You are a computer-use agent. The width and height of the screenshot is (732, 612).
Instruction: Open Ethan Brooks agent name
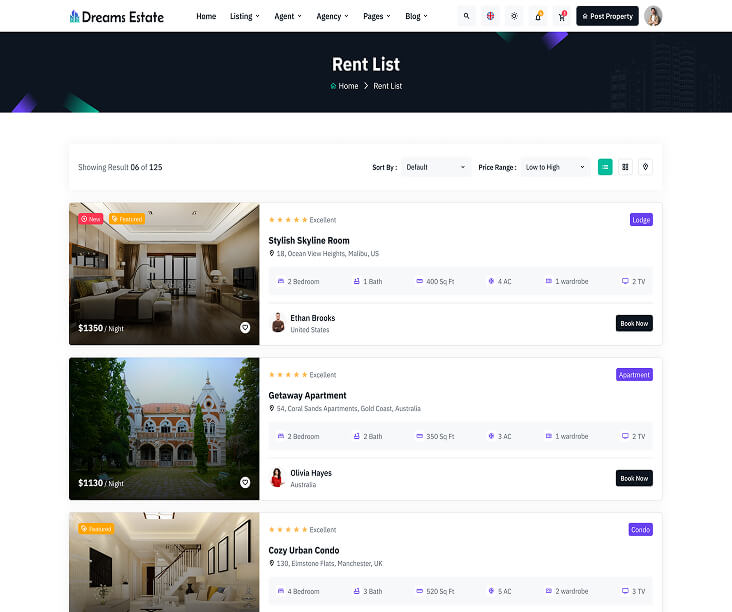pos(313,318)
